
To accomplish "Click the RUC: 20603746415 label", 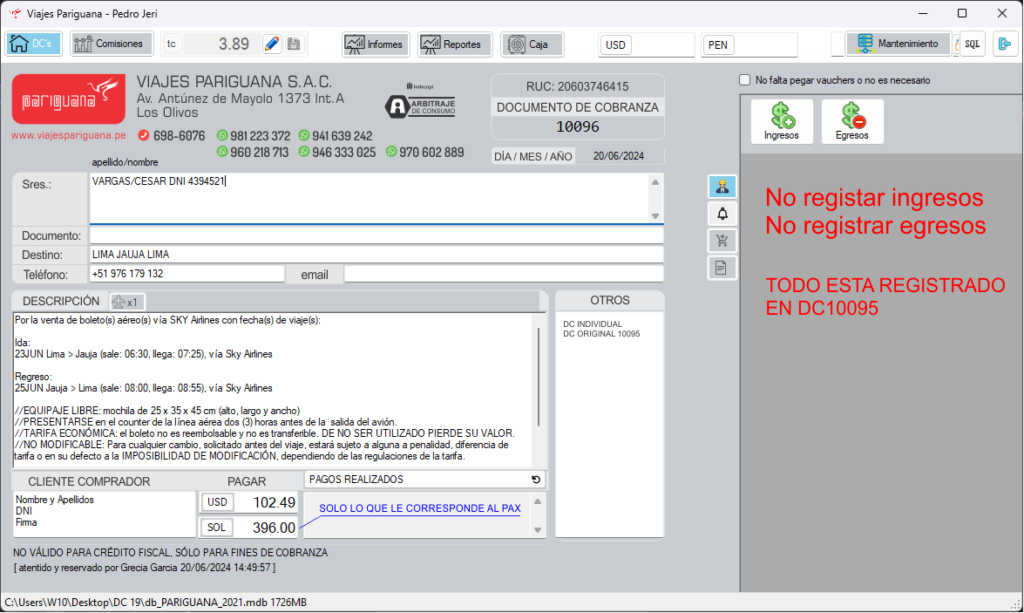I will [x=577, y=87].
